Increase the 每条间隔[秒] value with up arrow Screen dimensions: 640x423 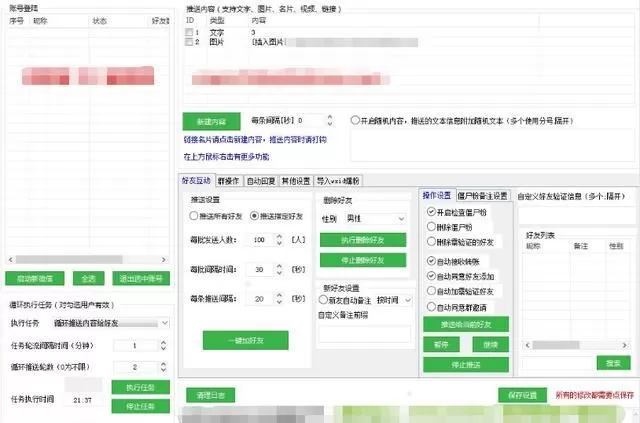[x=330, y=118]
